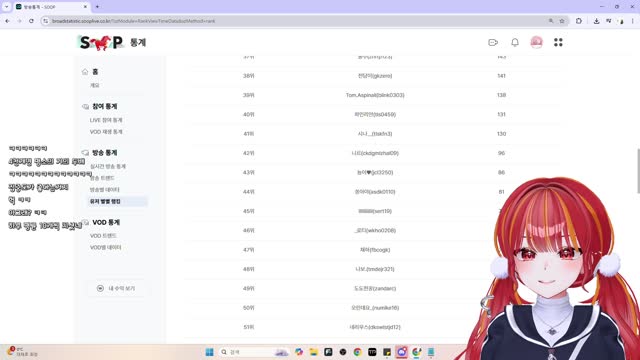Click the icon beside 방송 통계
The image size is (640, 360).
tap(85, 153)
